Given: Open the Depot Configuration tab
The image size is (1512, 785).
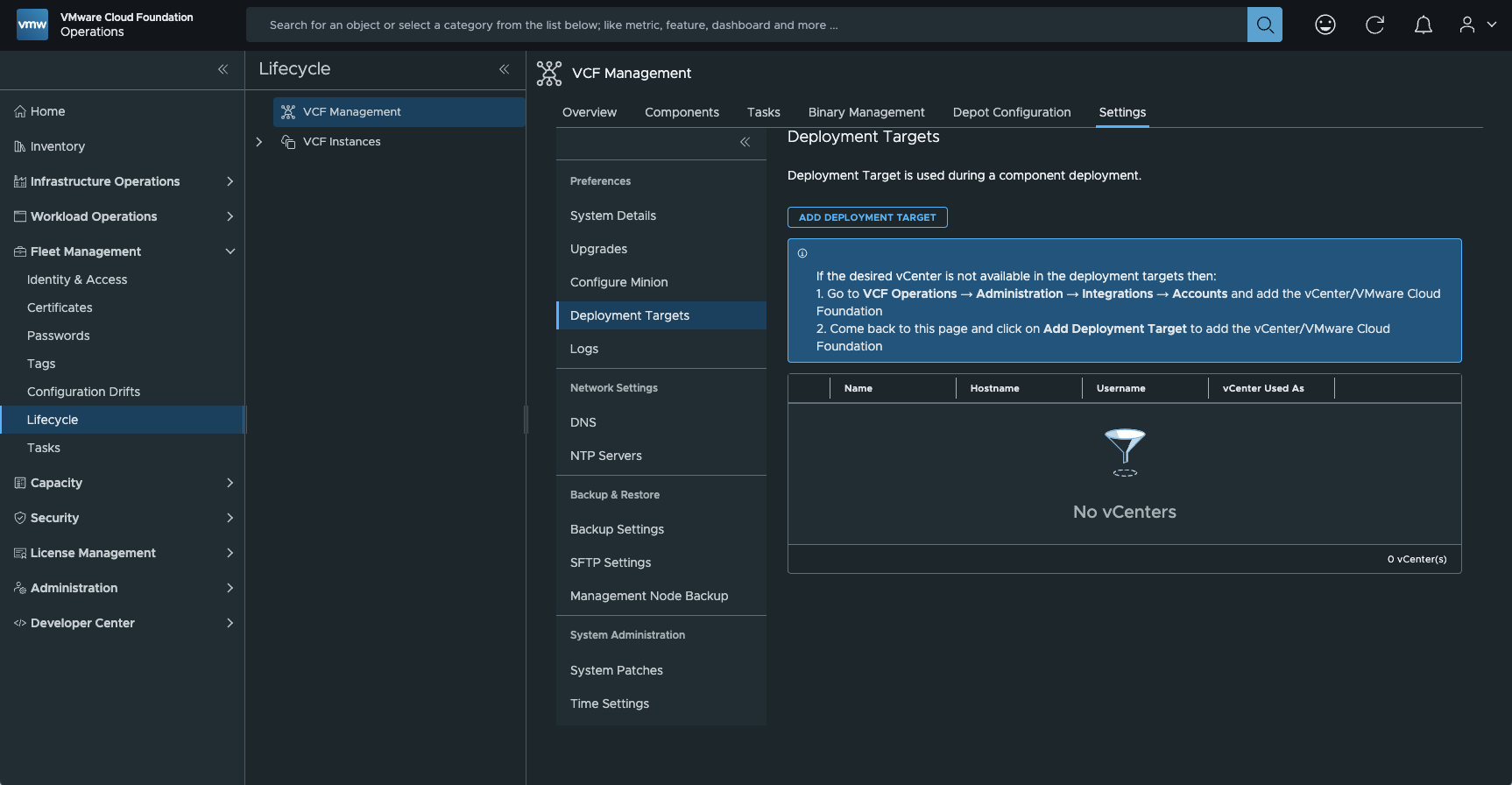Looking at the screenshot, I should (1011, 112).
